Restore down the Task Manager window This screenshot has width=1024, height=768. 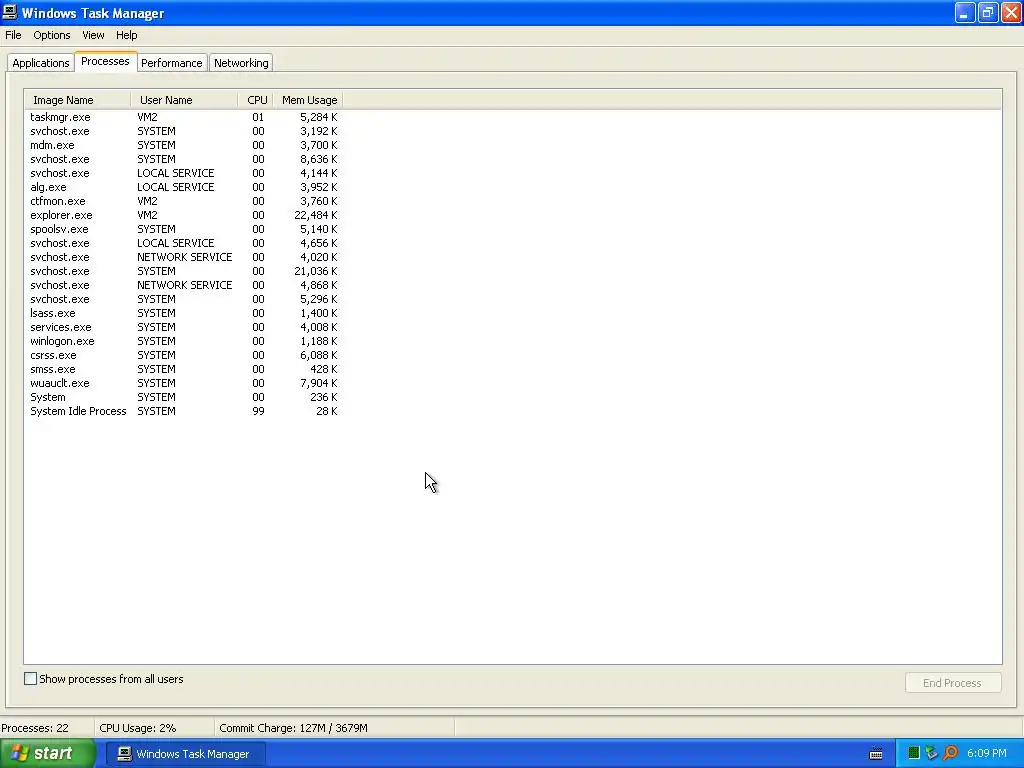987,12
